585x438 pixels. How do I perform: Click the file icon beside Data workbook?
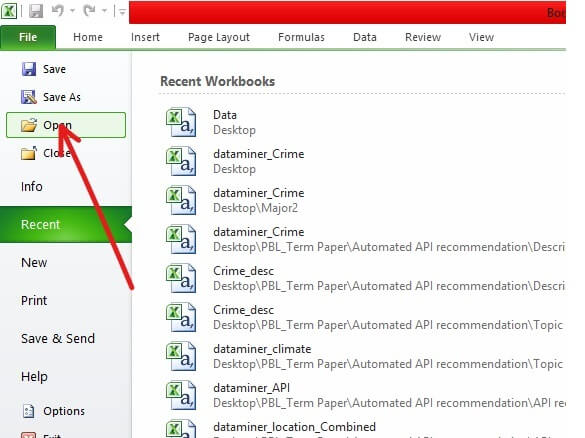[x=181, y=122]
